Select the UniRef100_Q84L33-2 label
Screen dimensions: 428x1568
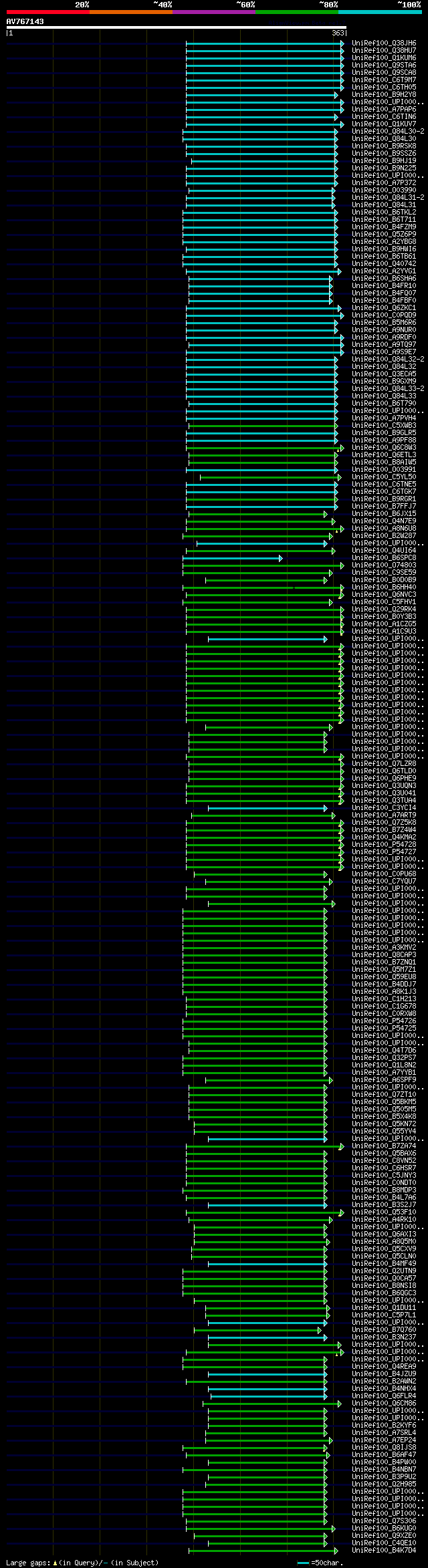388,389
